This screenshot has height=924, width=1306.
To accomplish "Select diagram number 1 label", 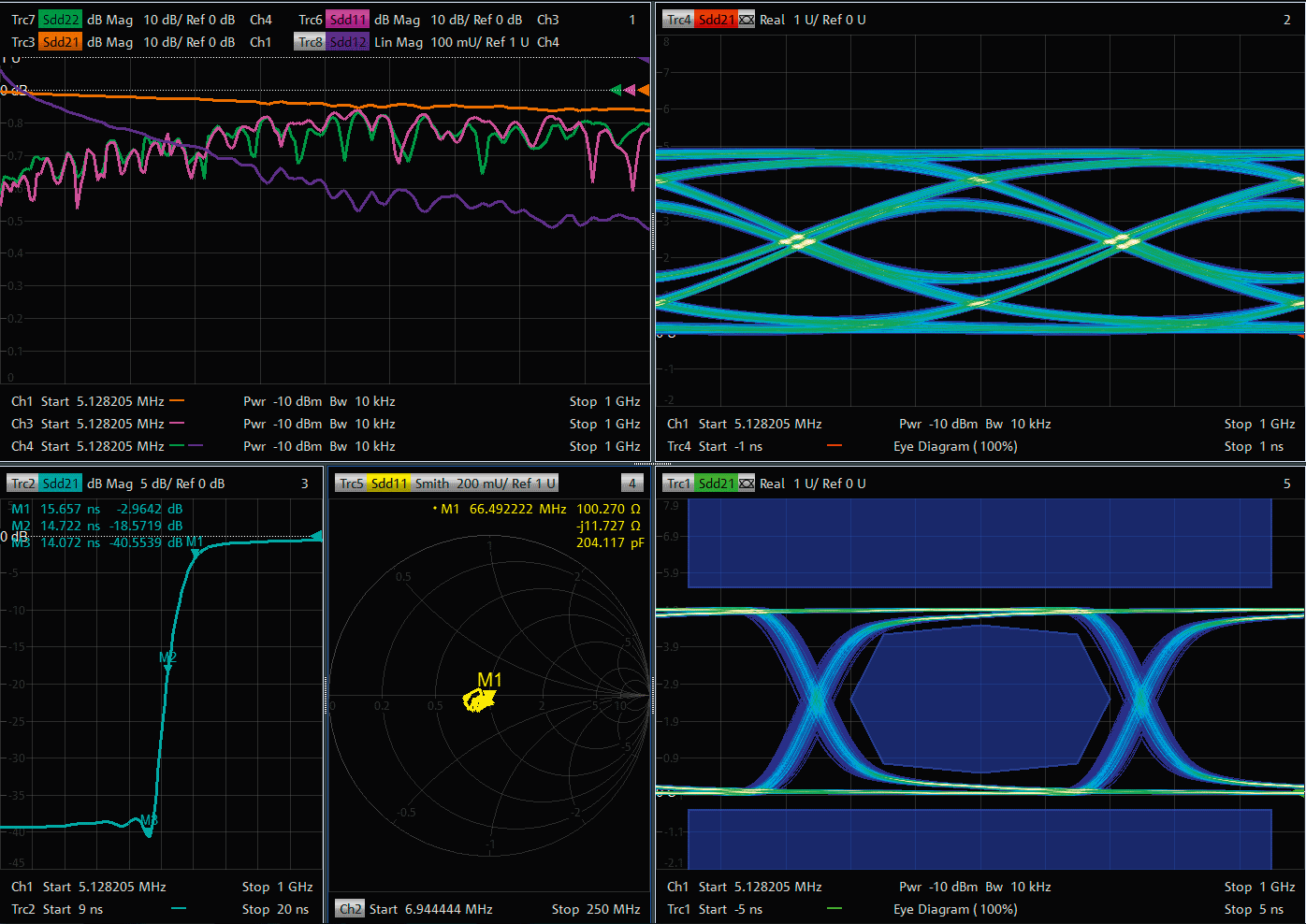I will click(x=632, y=20).
